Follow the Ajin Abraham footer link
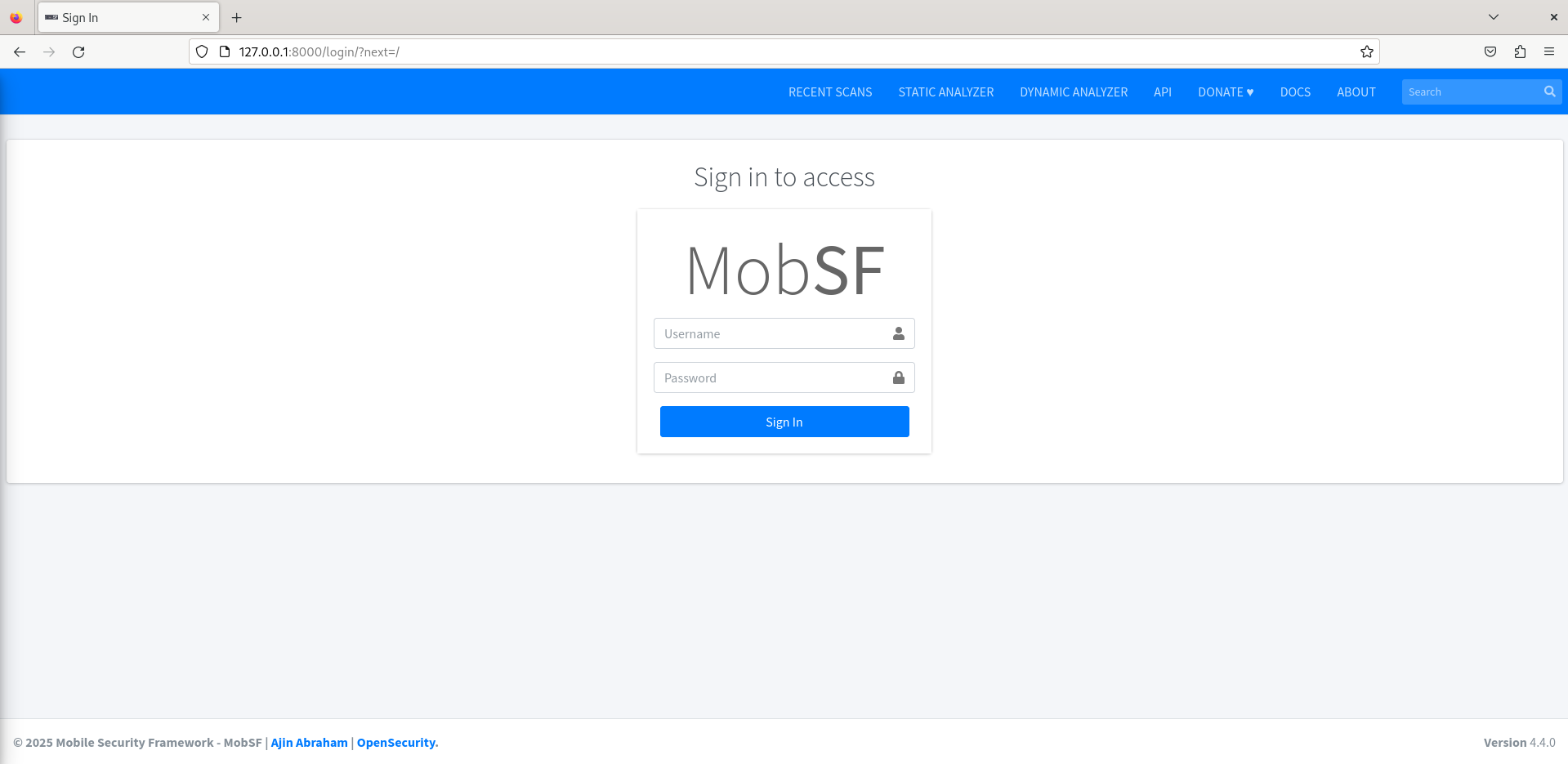 pyautogui.click(x=310, y=743)
